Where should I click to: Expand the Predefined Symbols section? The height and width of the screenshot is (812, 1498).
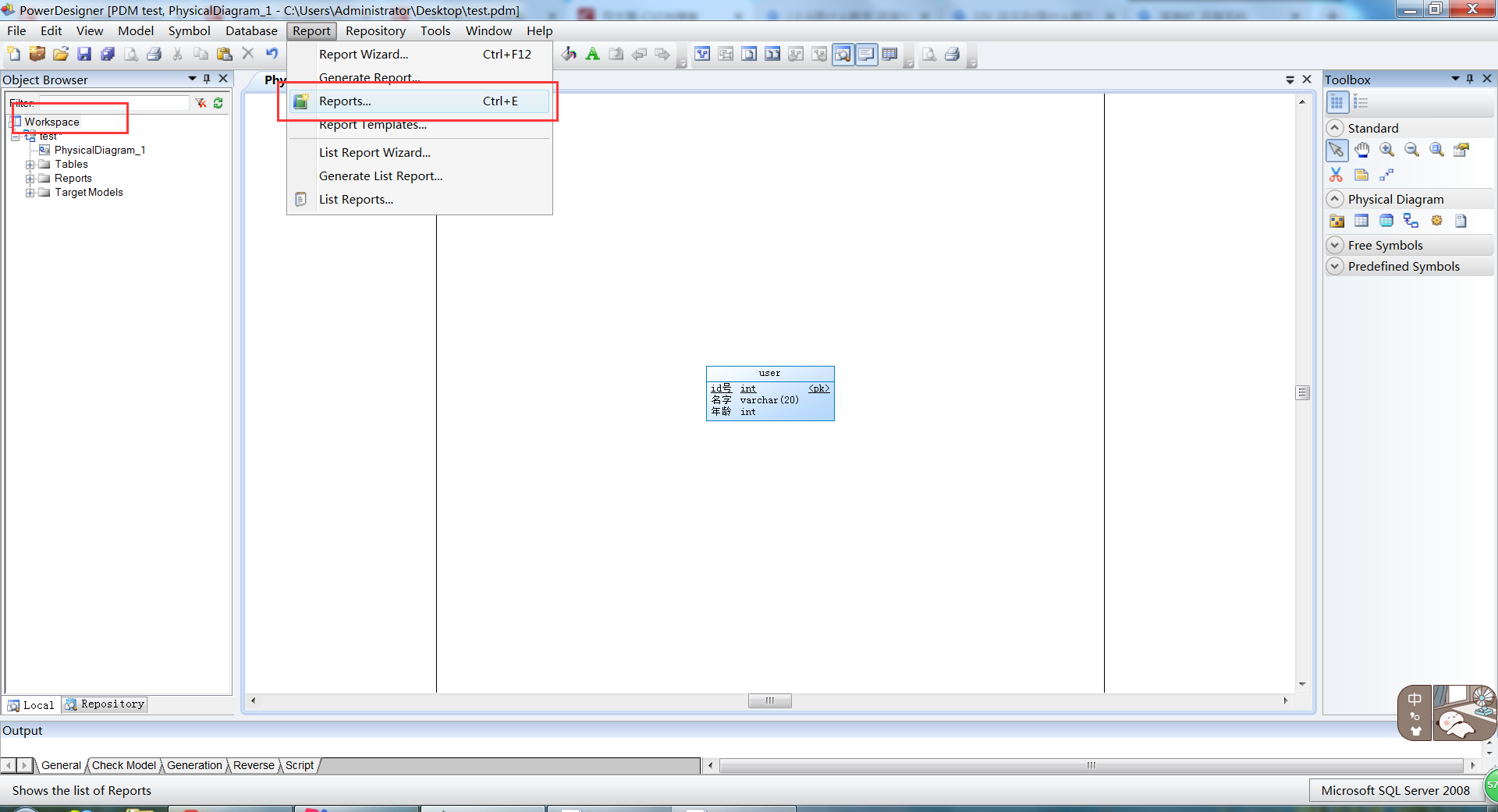1335,266
